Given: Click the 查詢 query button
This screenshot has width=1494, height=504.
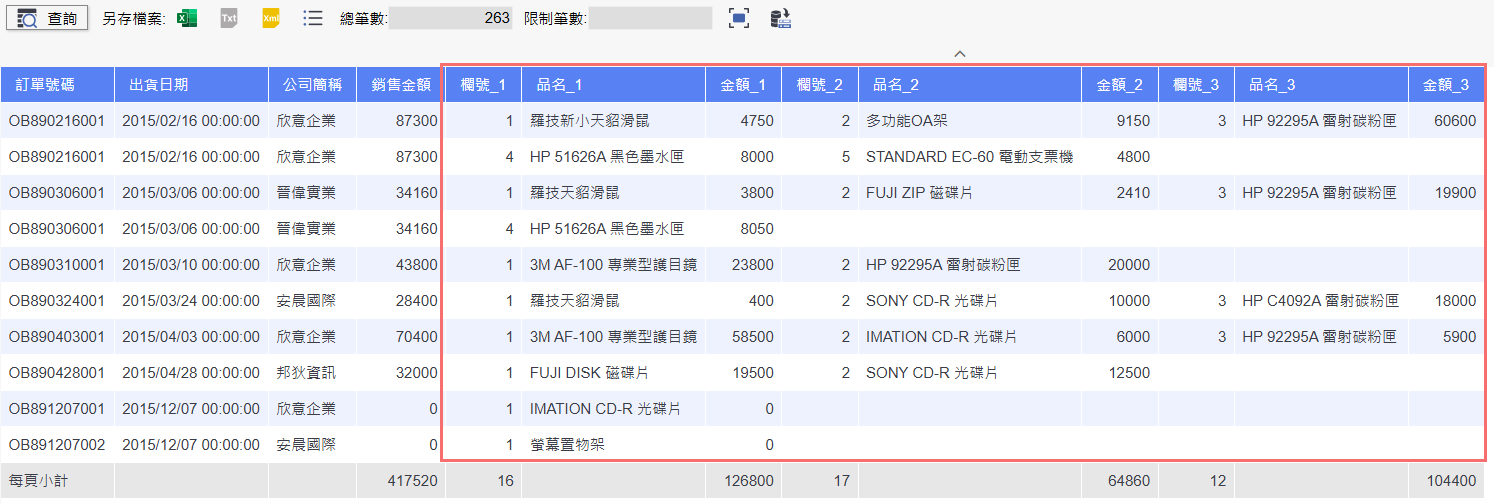Looking at the screenshot, I should click(47, 18).
